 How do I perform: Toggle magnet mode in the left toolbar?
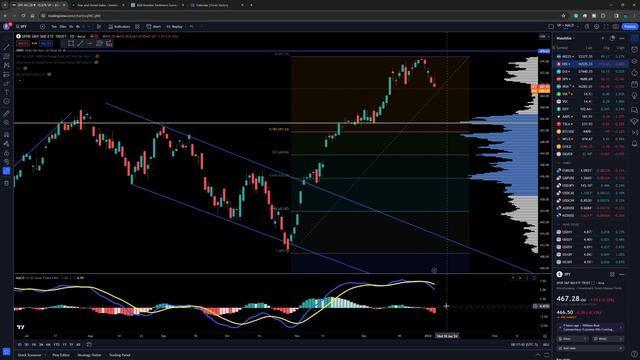(7, 135)
